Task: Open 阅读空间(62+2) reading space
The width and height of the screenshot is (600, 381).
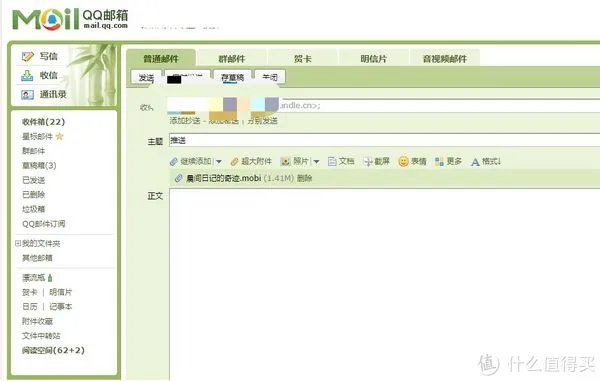Action: [53, 350]
